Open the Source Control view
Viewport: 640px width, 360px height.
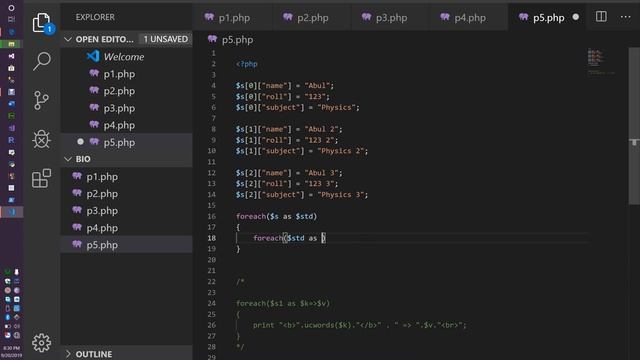(x=41, y=100)
